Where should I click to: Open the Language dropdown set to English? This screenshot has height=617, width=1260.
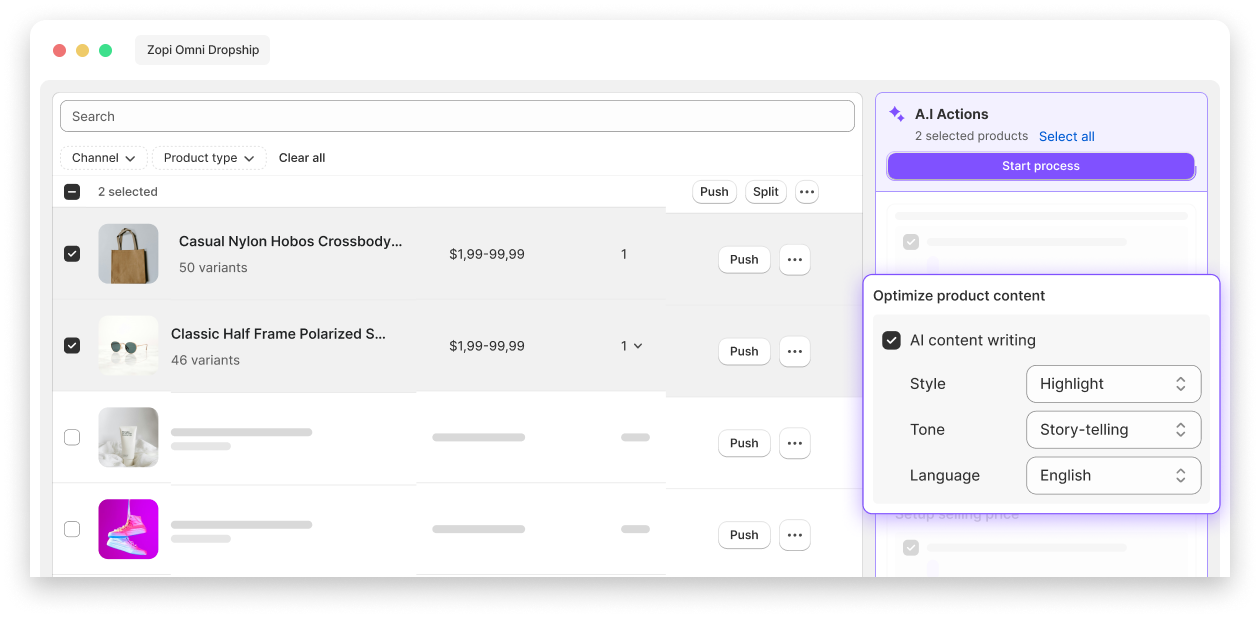pos(1113,476)
